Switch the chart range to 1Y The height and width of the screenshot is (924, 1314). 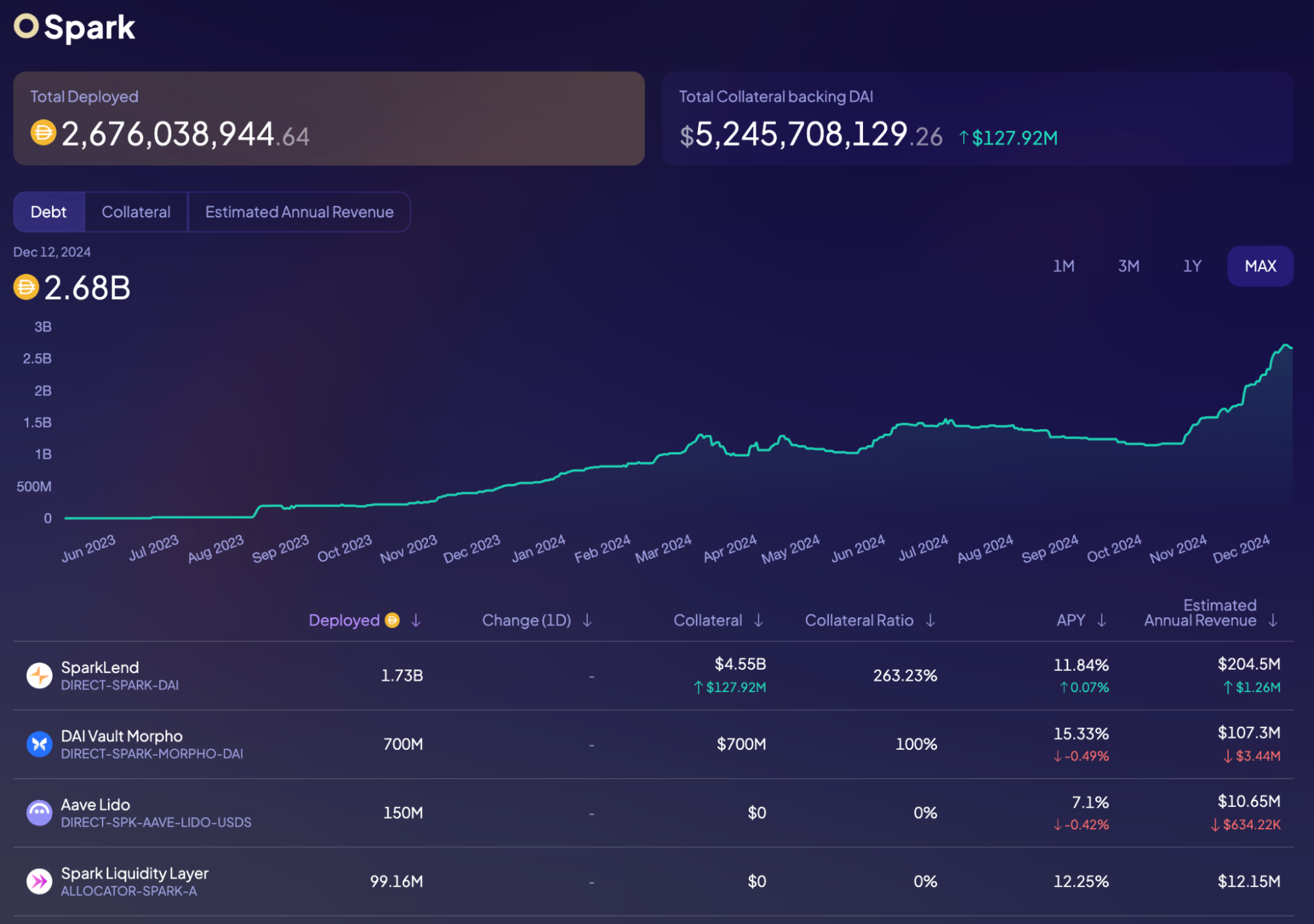click(1191, 266)
